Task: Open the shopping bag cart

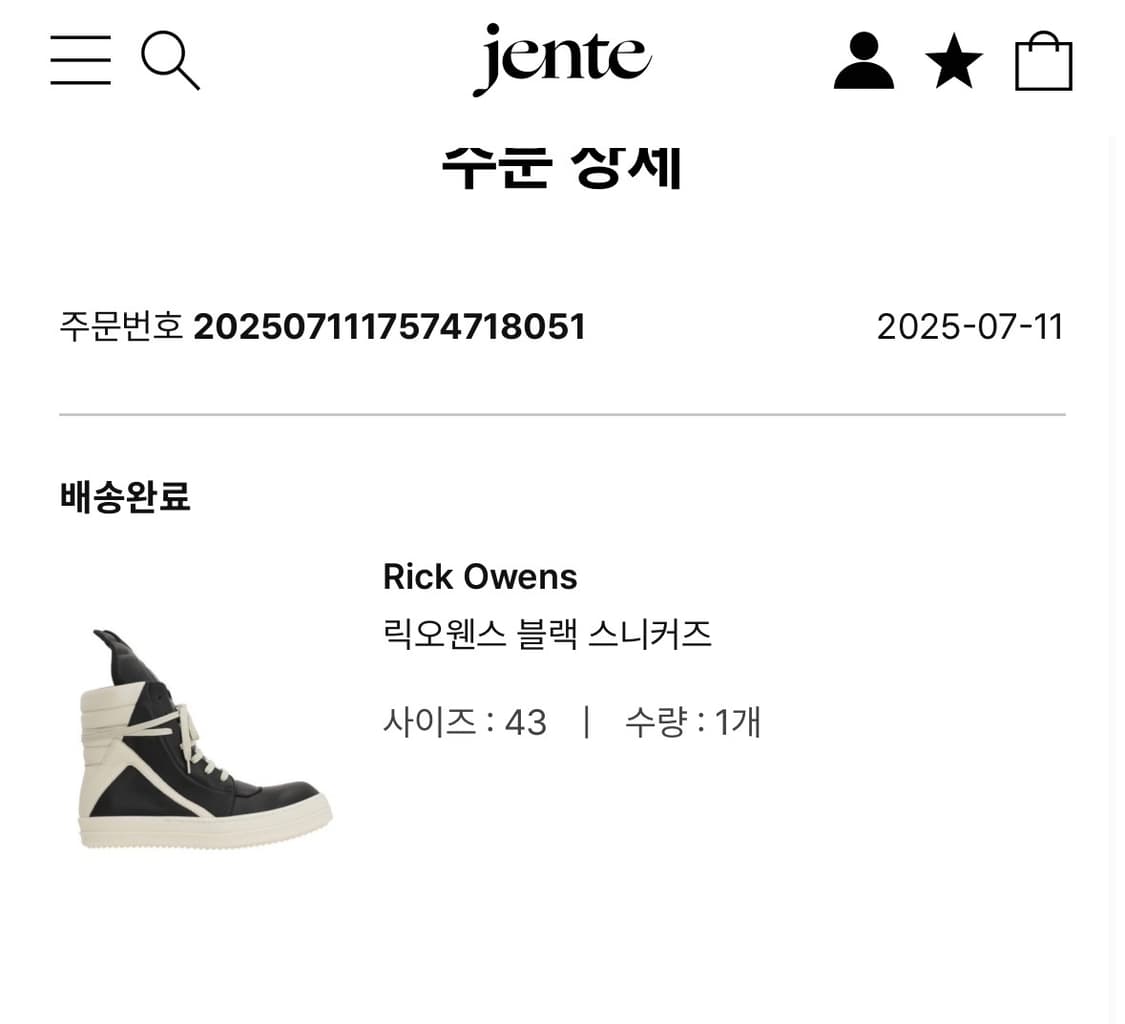Action: 1043,60
